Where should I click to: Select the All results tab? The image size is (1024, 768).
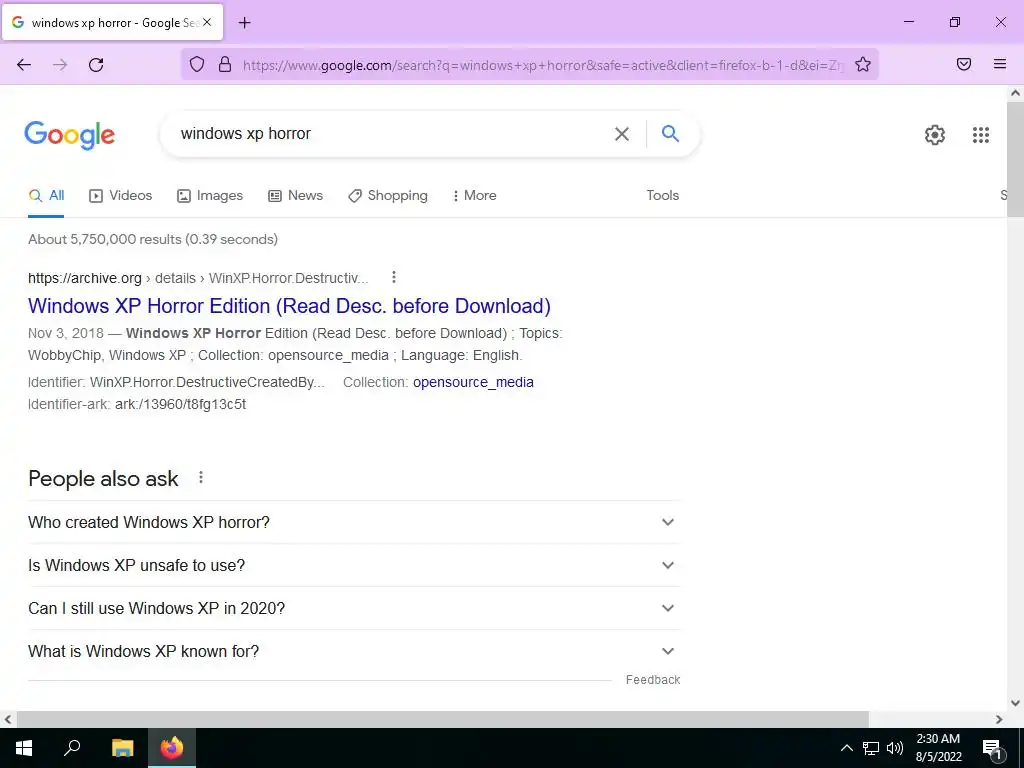click(46, 195)
